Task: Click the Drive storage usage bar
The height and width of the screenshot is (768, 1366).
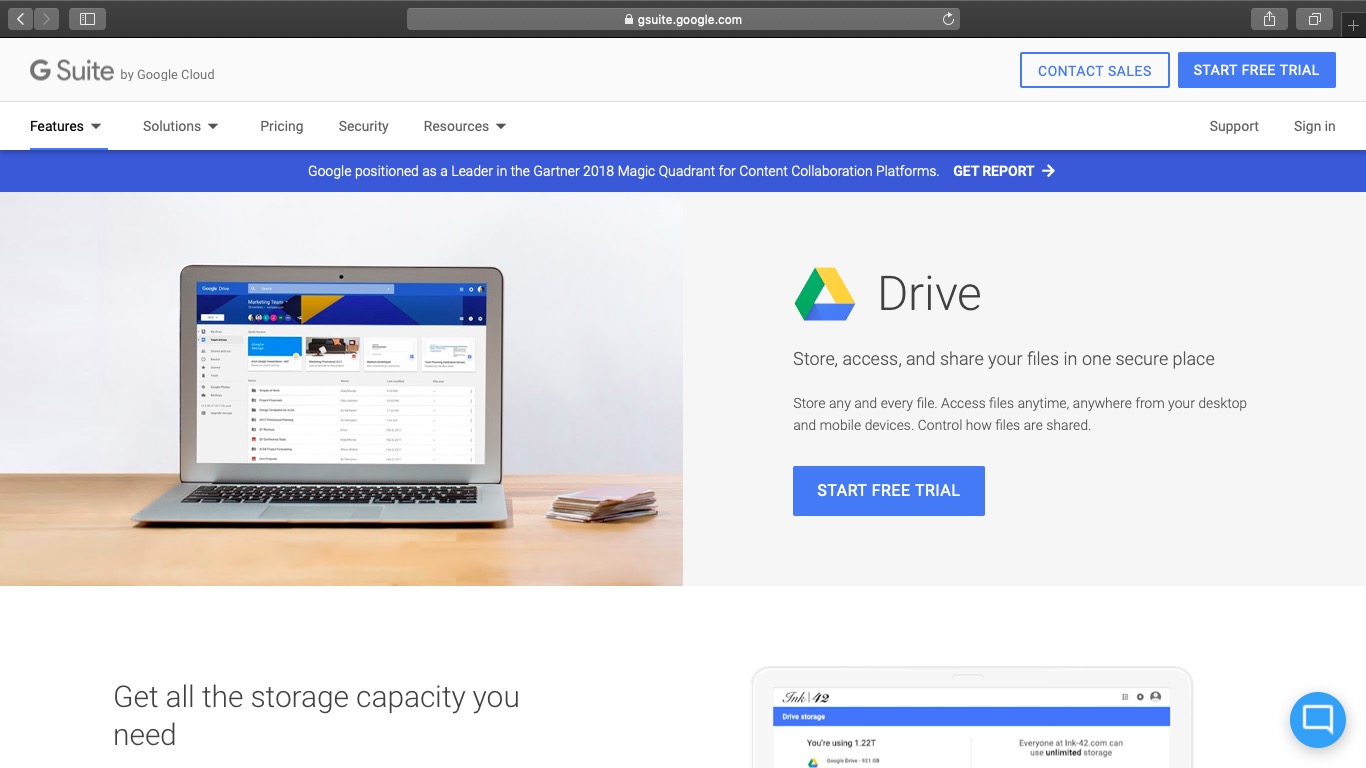Action: pos(970,716)
